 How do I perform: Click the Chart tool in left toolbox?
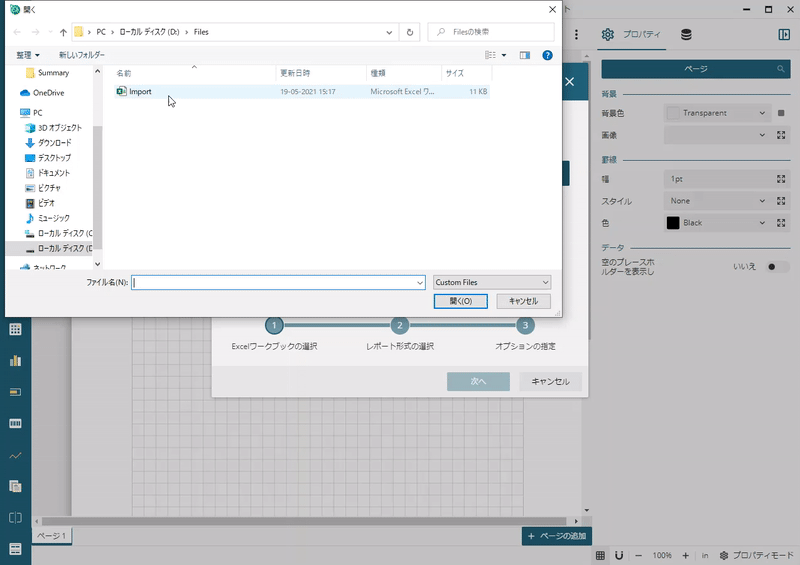pyautogui.click(x=15, y=360)
